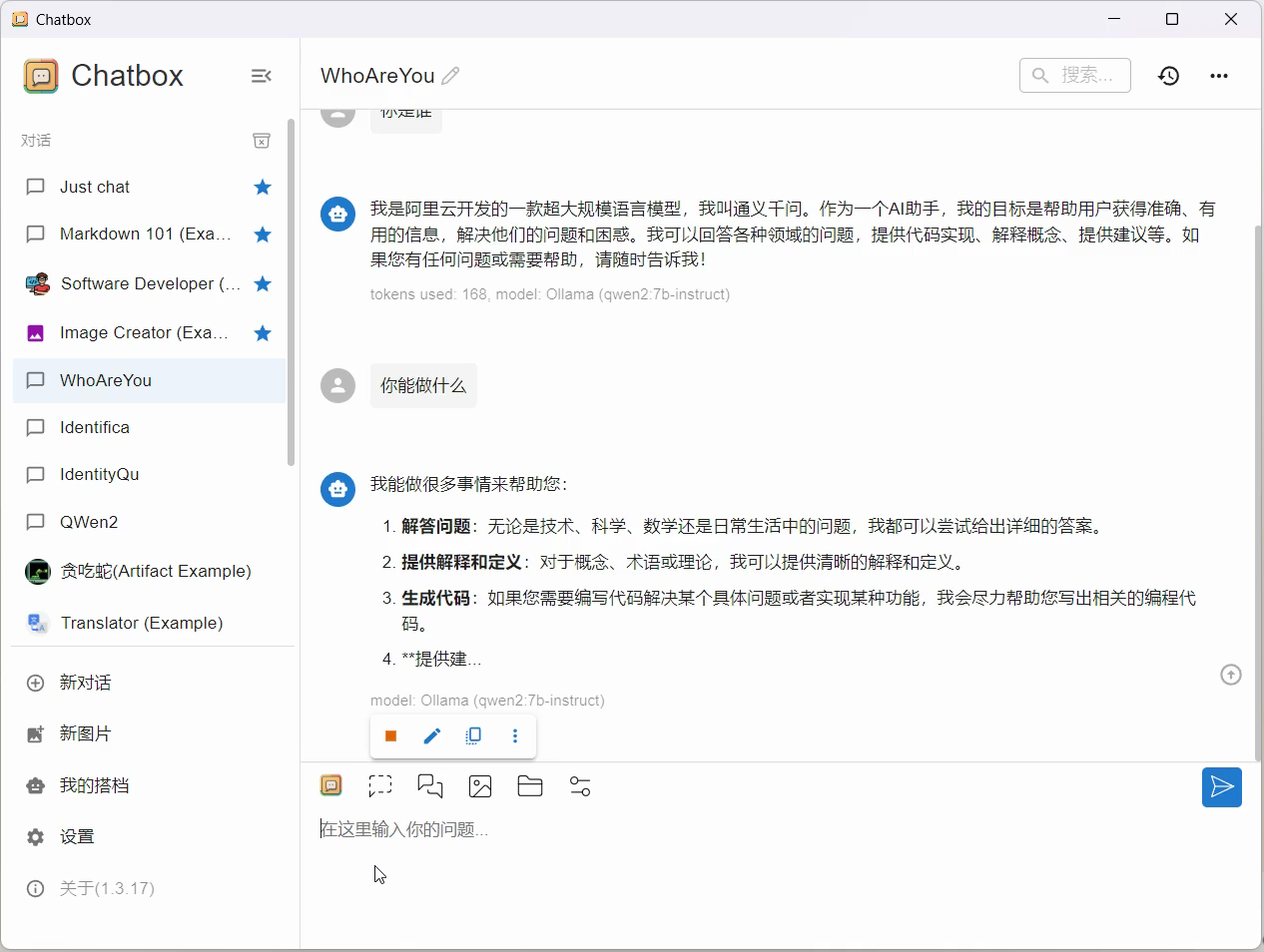Click the 新图片 image-plus icon
This screenshot has width=1264, height=952.
click(35, 734)
